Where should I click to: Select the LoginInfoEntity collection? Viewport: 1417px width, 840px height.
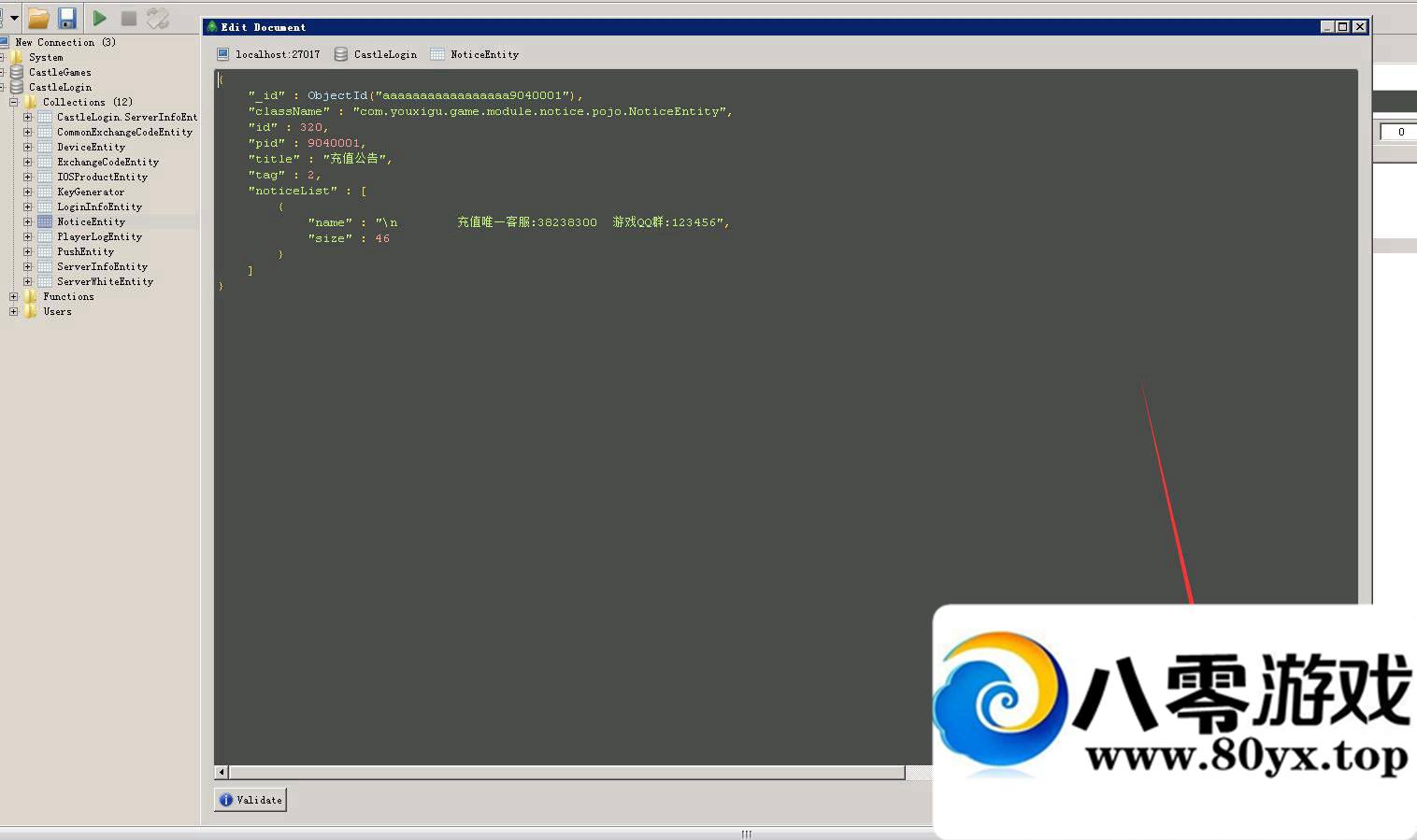(x=99, y=206)
